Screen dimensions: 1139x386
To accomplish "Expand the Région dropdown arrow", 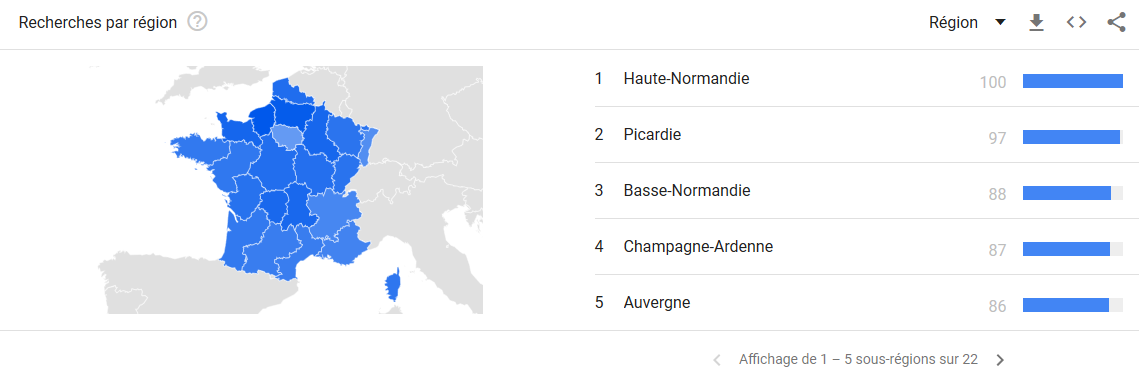I will pos(1000,23).
